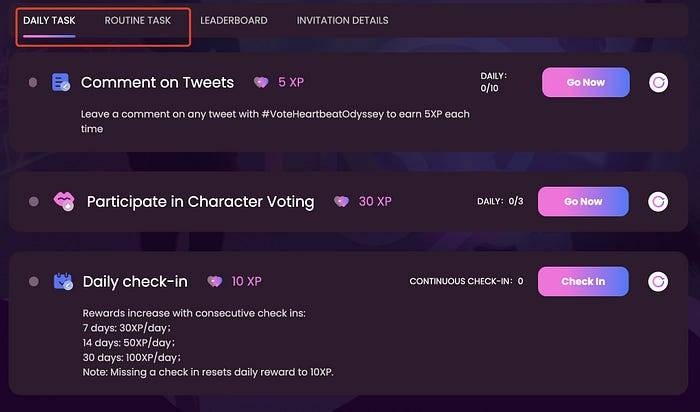Image resolution: width=700 pixels, height=412 pixels.
Task: Toggle the status dot for Daily check-in
Action: pyautogui.click(x=33, y=281)
